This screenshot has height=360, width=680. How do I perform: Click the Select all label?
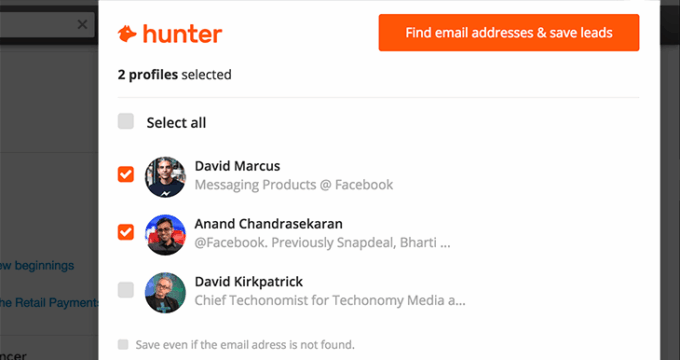pyautogui.click(x=176, y=123)
